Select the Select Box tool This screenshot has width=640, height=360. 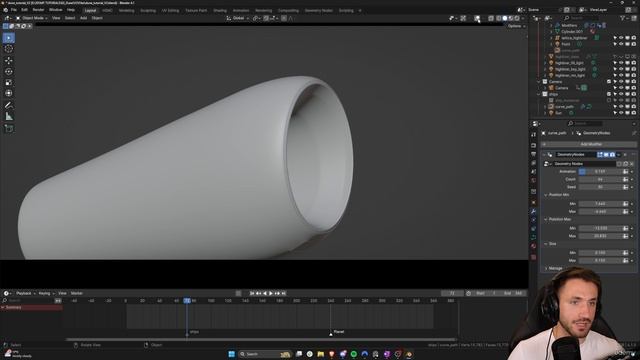(x=9, y=38)
